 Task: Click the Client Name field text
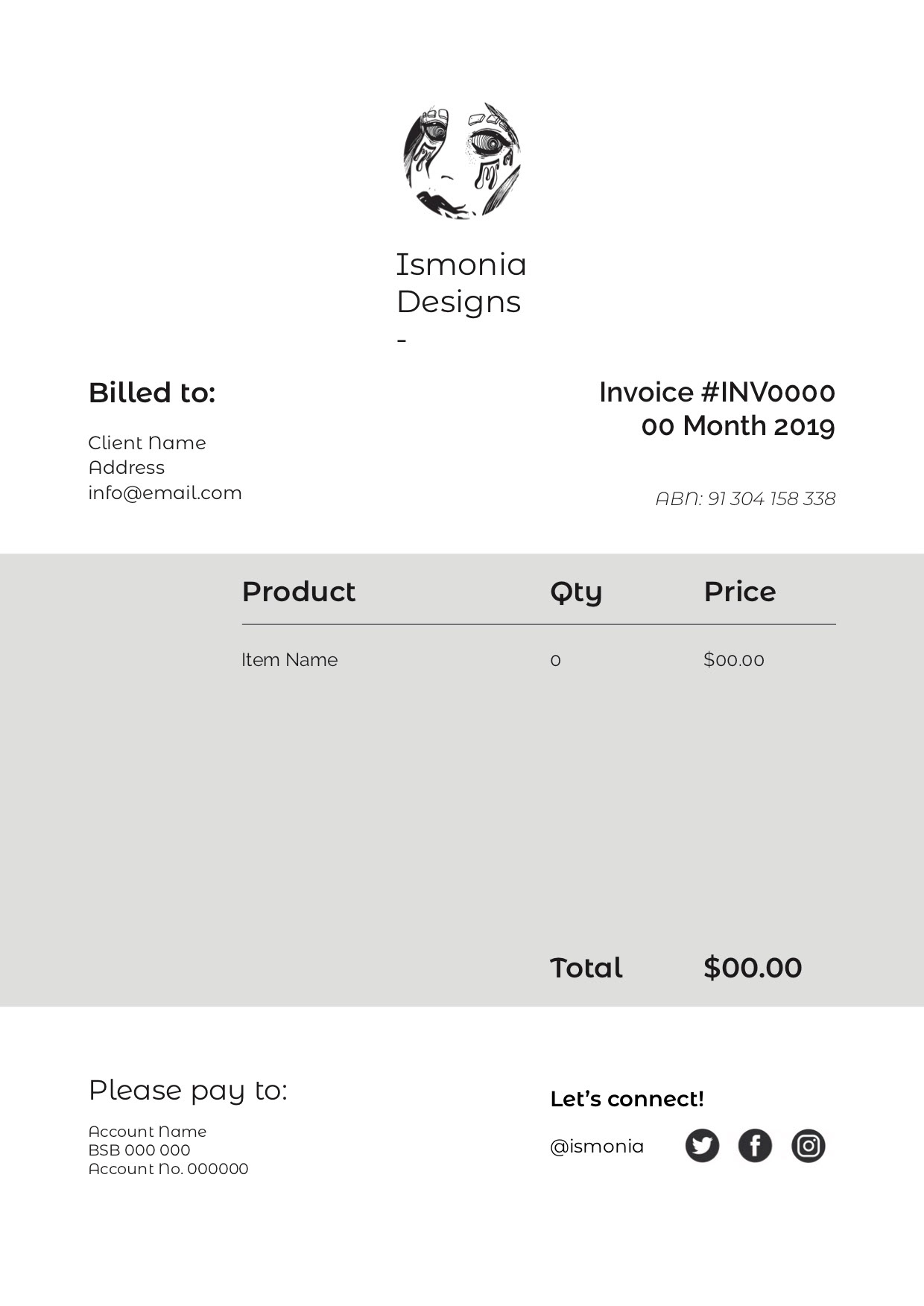click(x=147, y=443)
